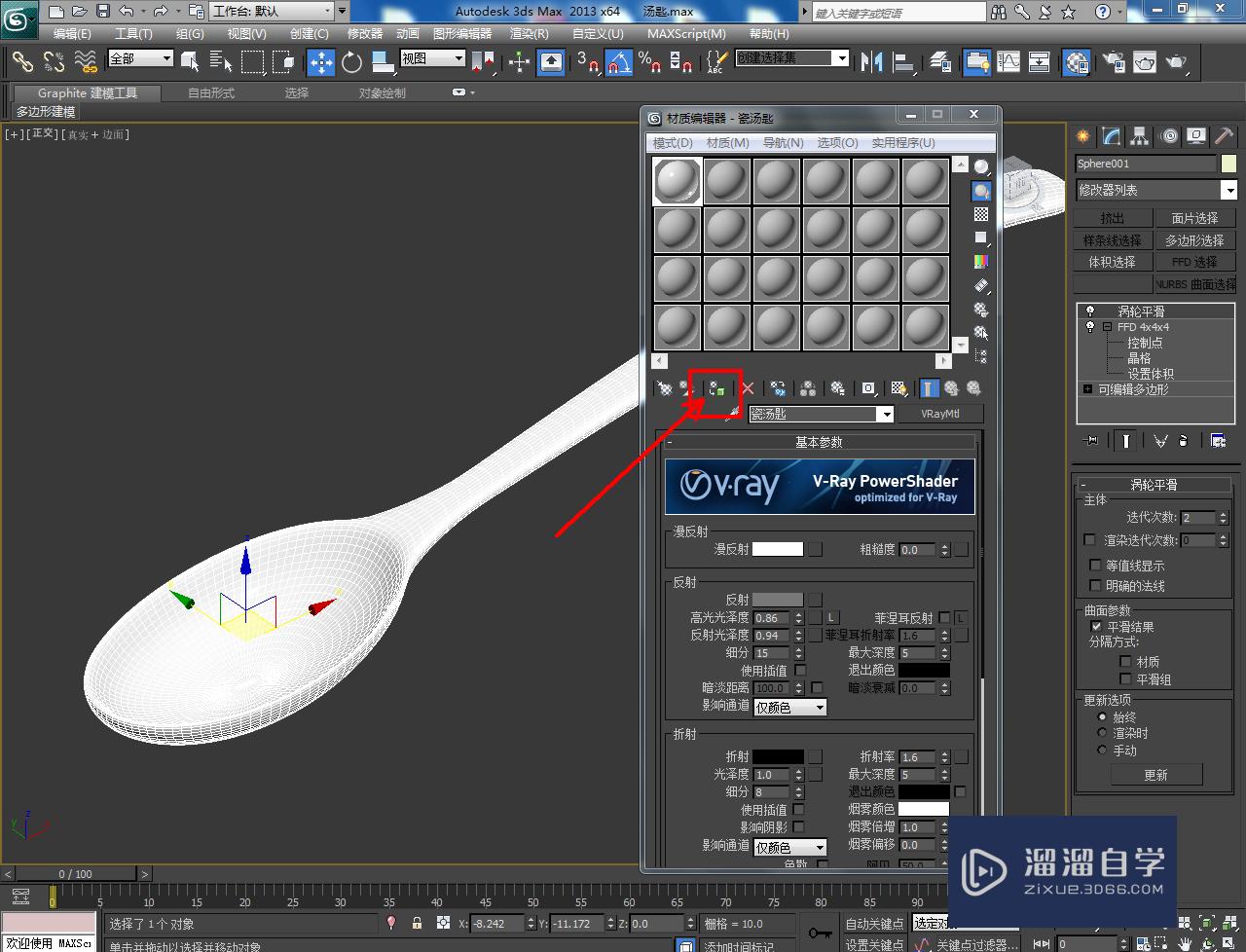Image resolution: width=1246 pixels, height=952 pixels.
Task: Collapse the FFD 4x4x4 modifier tree
Action: click(x=1108, y=327)
